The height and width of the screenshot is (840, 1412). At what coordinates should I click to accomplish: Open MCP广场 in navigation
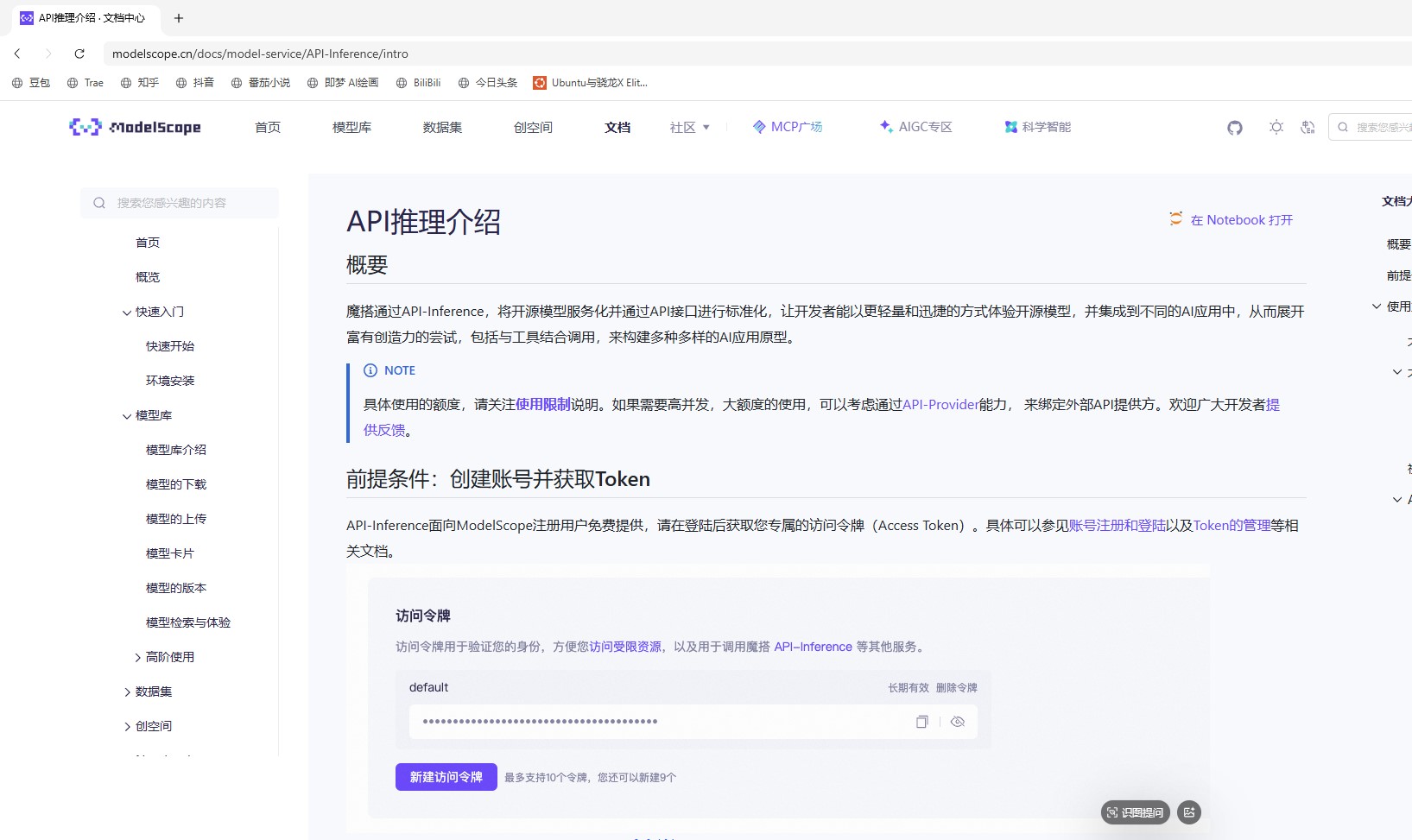(x=788, y=127)
